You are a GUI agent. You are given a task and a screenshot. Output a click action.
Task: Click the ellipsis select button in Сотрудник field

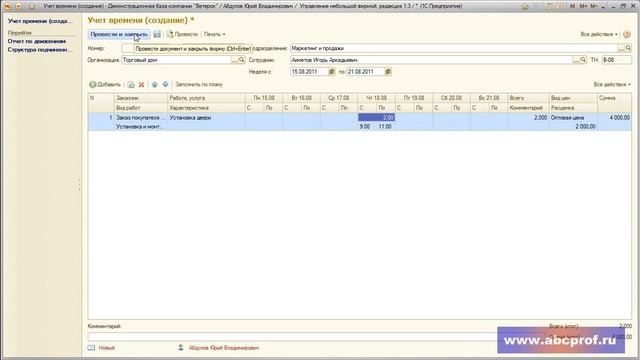click(576, 60)
